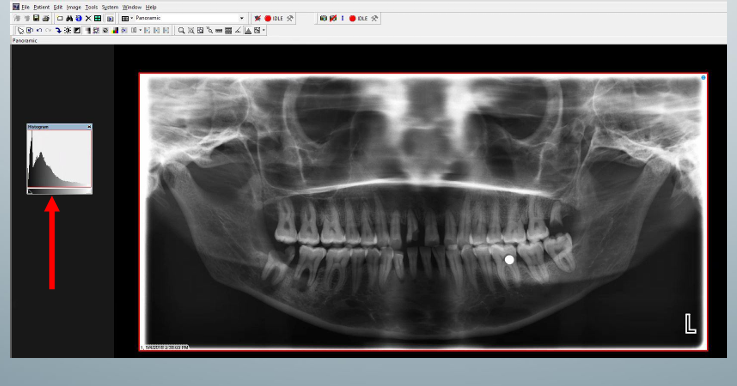The width and height of the screenshot is (737, 386).
Task: Select the magnifying glass zoom tool
Action: (181, 31)
